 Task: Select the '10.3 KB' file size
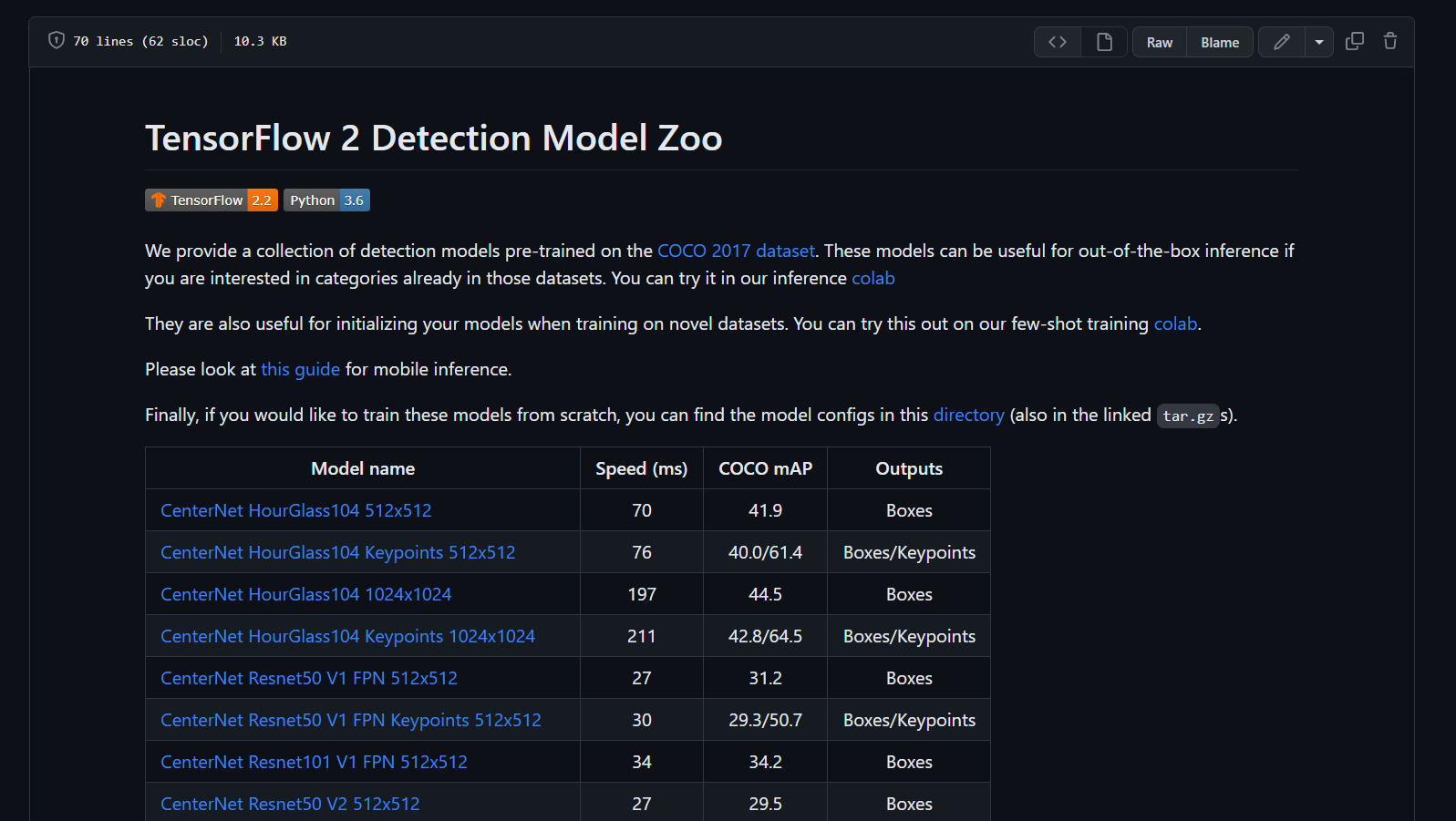tap(261, 41)
